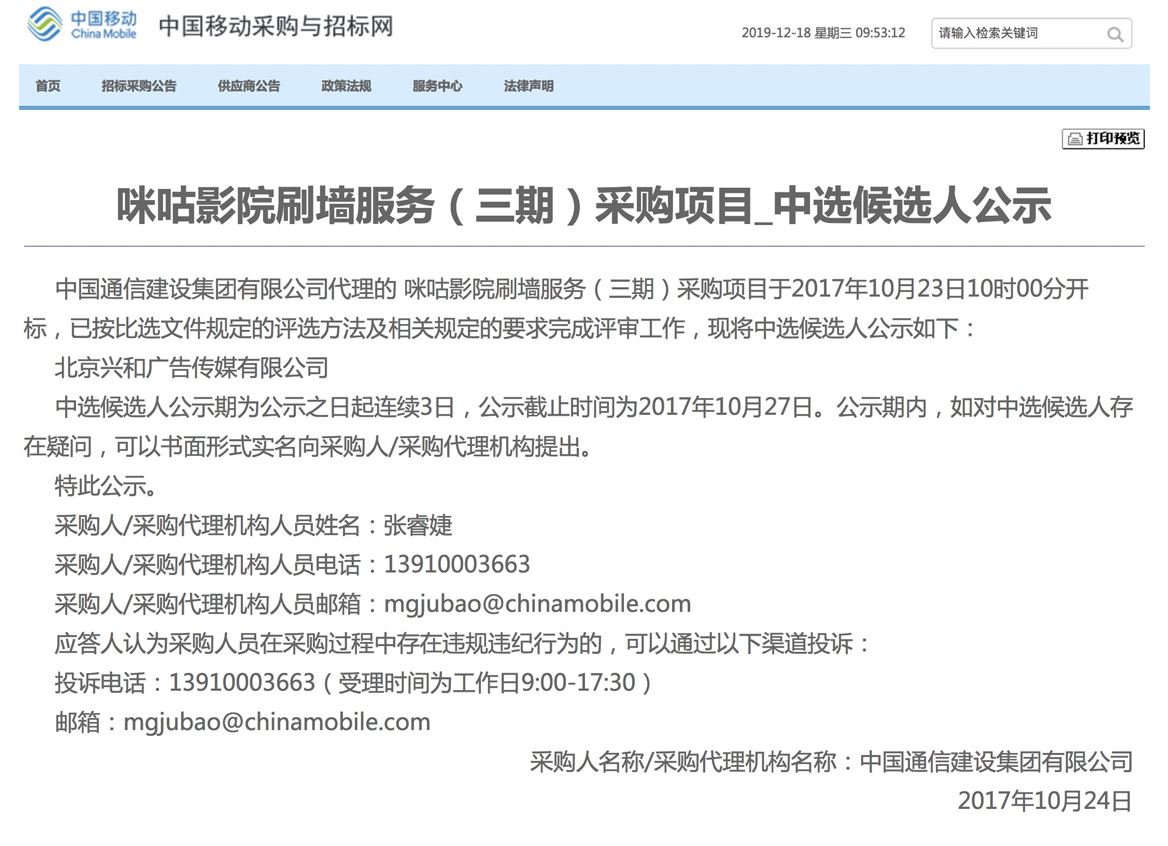The image size is (1168, 846).
Task: Click the announcement heading 咪咕影院刷墙服务（三期）
Action: [583, 206]
